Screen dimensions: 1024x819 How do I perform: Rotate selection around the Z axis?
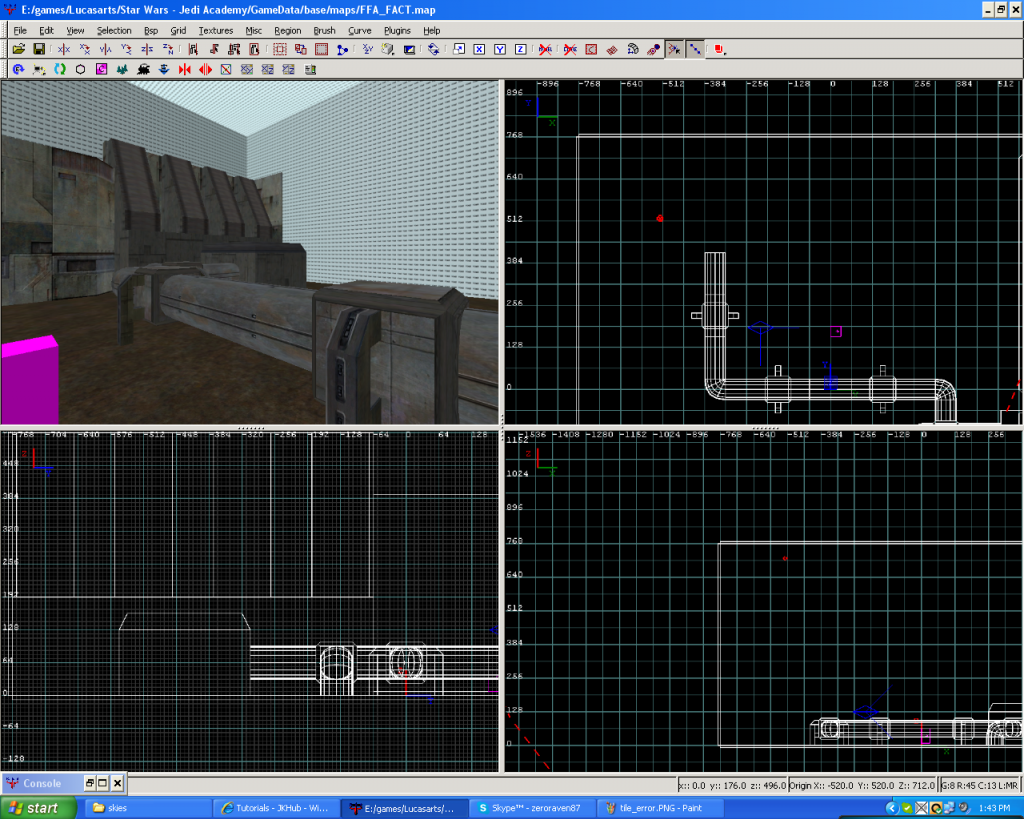pyautogui.click(x=168, y=49)
